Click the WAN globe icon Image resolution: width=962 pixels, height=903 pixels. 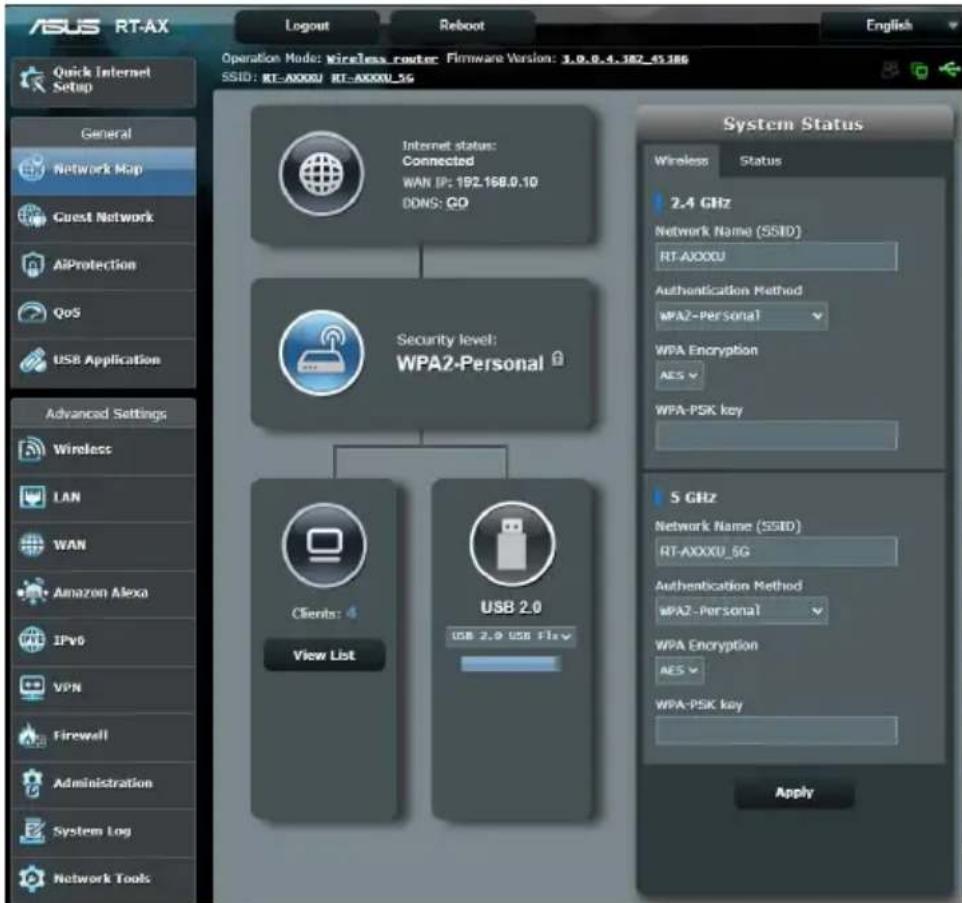[32, 544]
